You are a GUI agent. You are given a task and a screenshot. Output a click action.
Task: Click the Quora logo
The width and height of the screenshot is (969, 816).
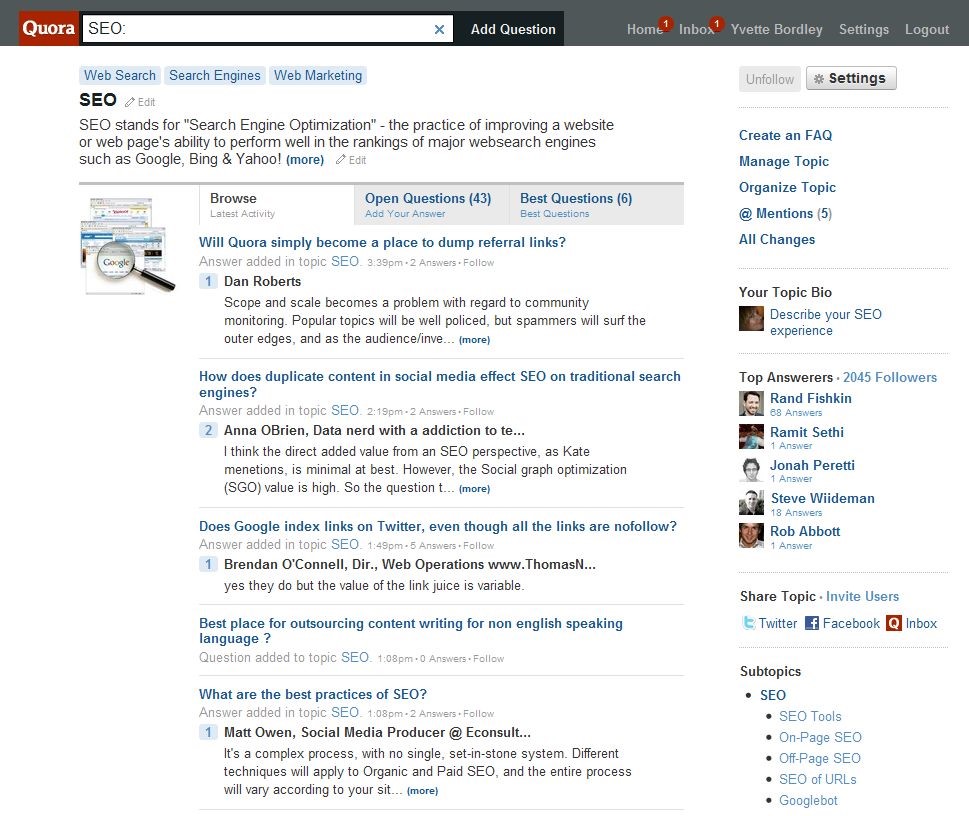[48, 28]
